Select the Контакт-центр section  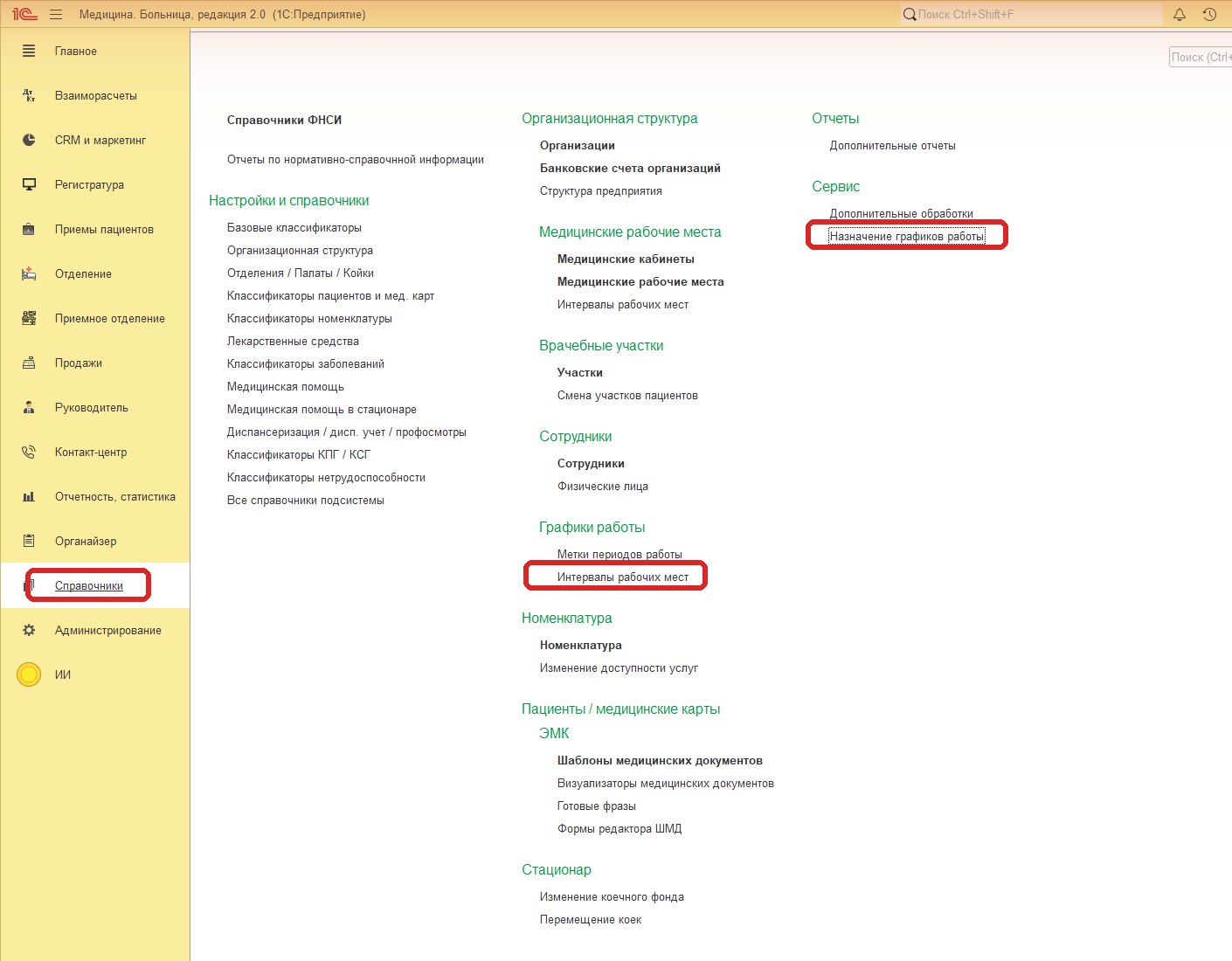(x=91, y=452)
